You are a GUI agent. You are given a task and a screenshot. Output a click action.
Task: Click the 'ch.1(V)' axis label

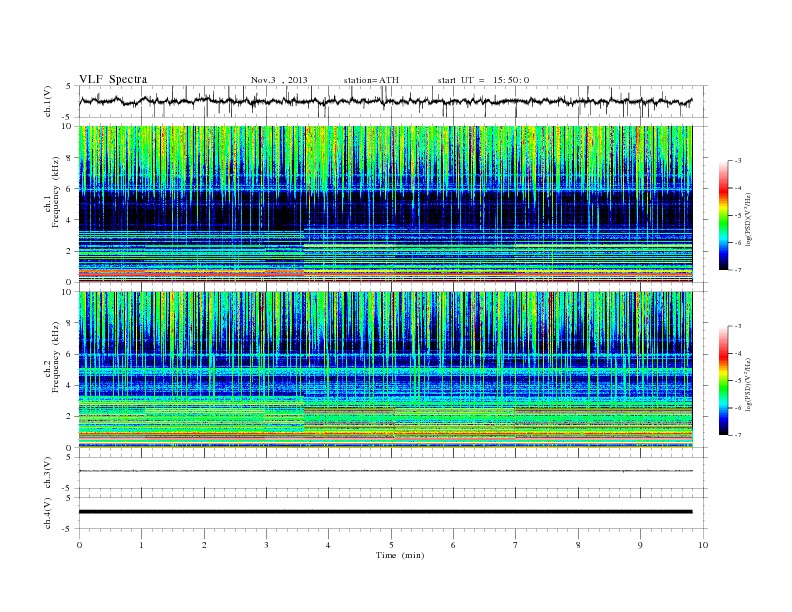[x=48, y=102]
